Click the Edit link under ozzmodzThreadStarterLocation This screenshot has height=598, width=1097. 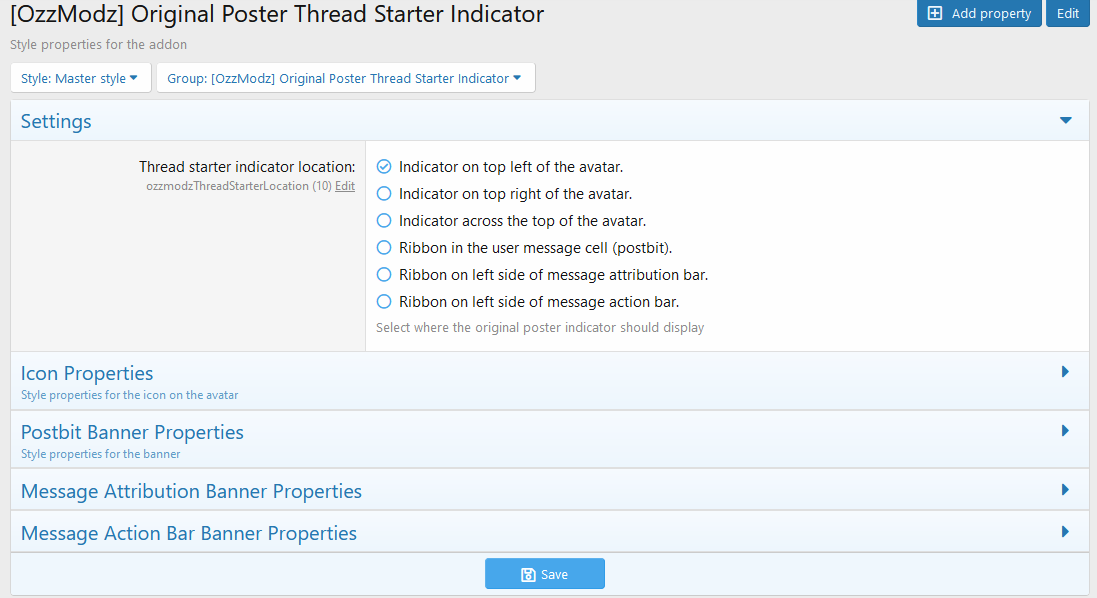[344, 186]
